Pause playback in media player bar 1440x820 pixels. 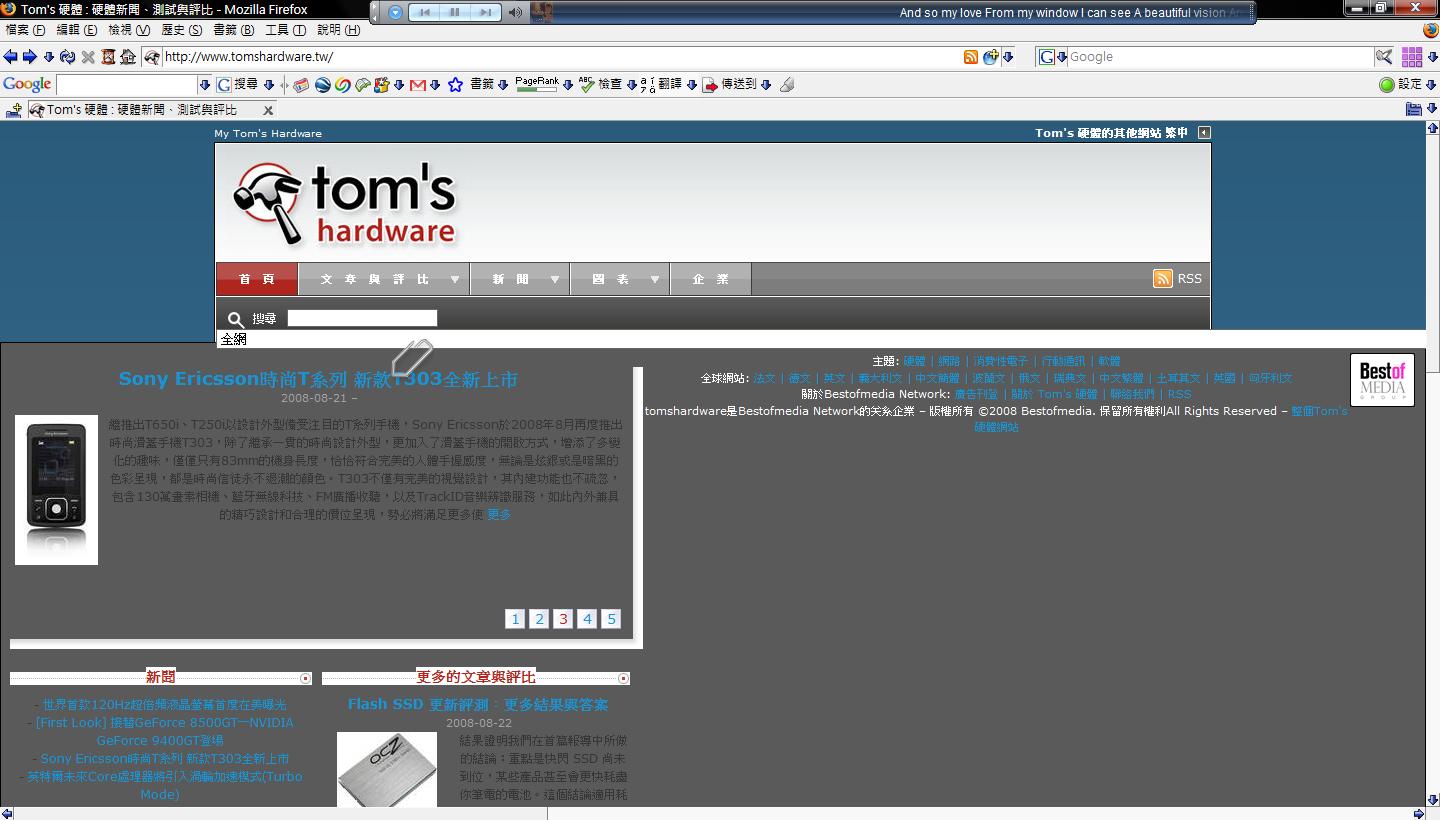(455, 12)
